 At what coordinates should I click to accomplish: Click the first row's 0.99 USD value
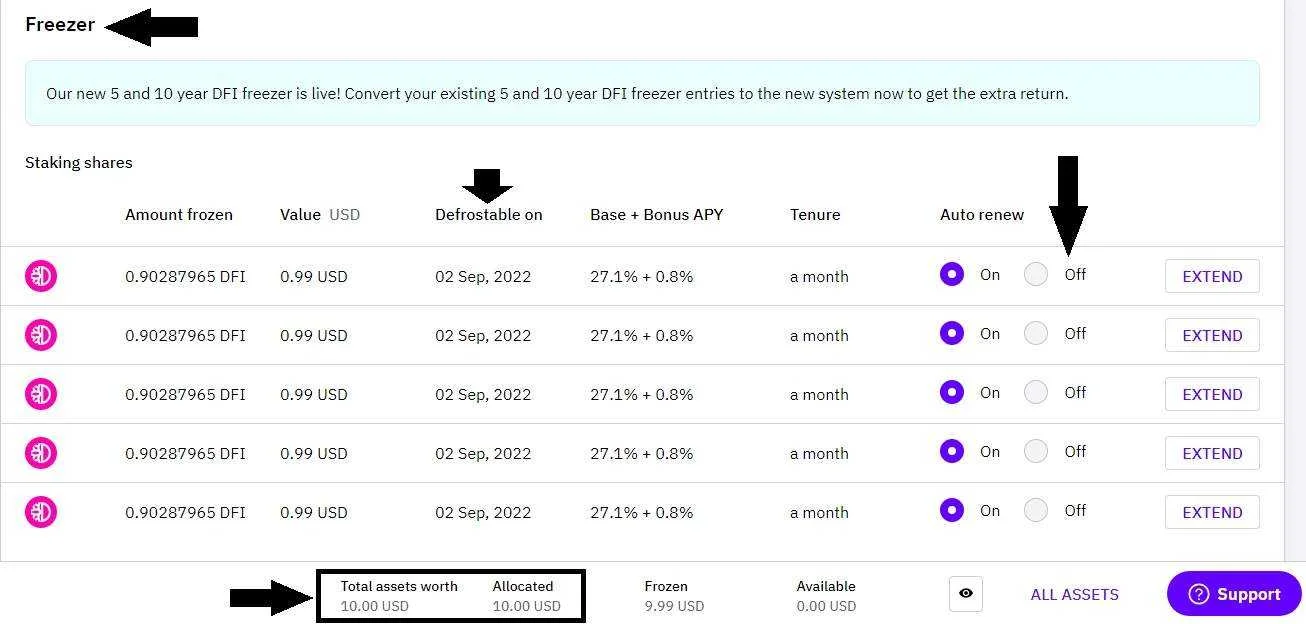pos(314,276)
